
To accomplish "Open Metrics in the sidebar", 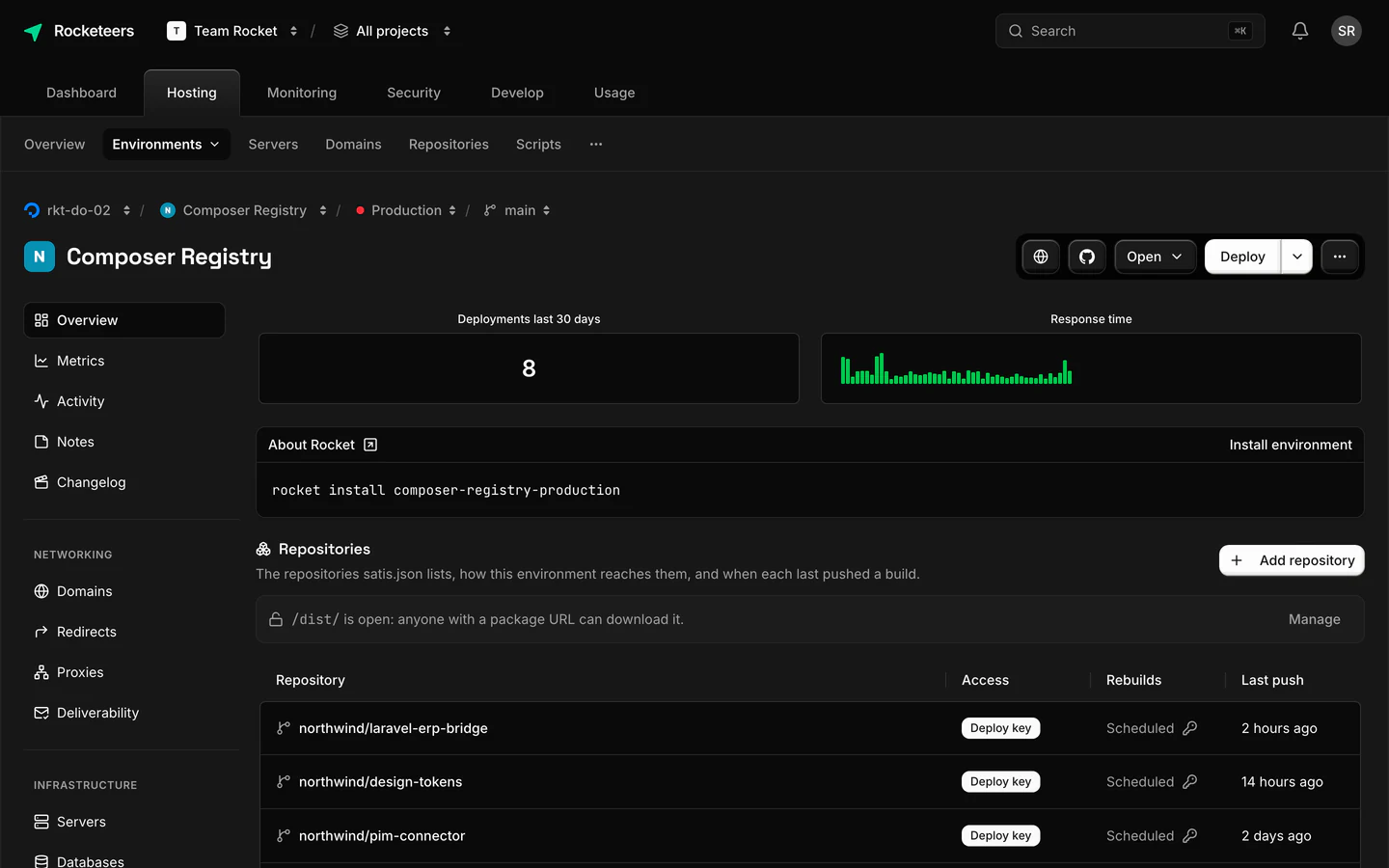I will click(124, 361).
